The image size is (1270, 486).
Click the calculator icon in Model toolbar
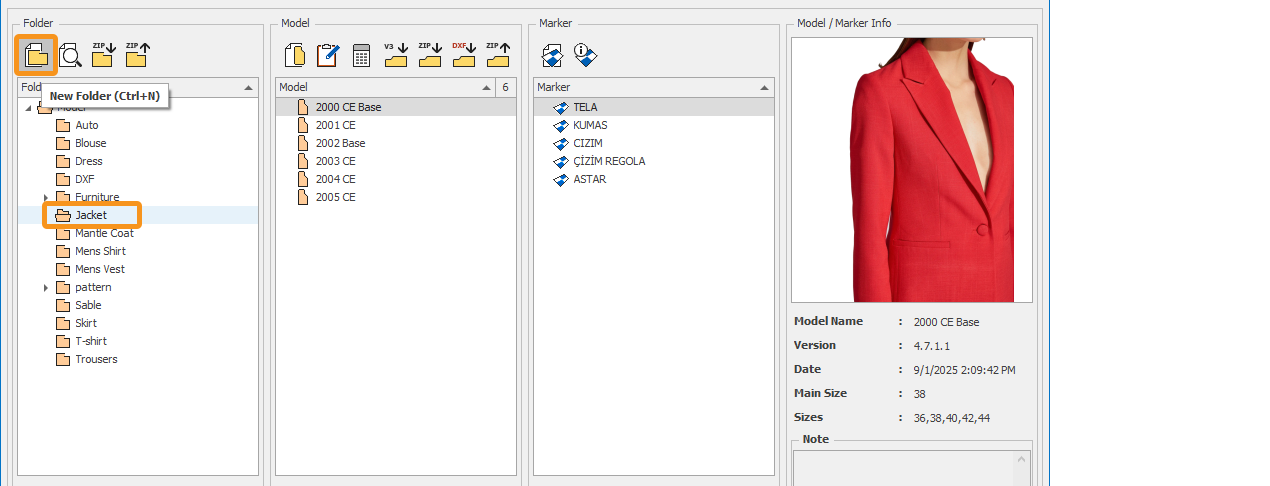(361, 56)
